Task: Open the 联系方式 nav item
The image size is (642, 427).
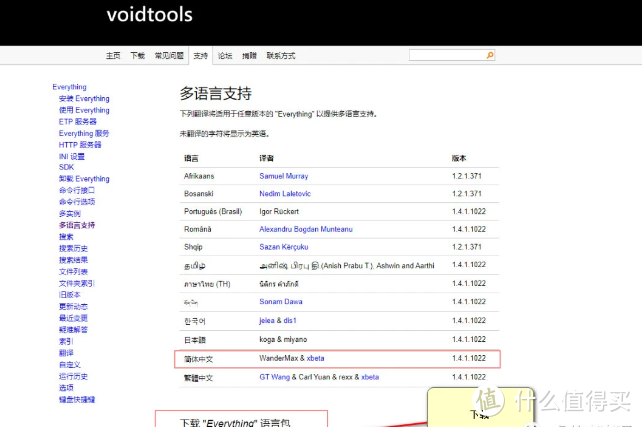Action: 281,56
